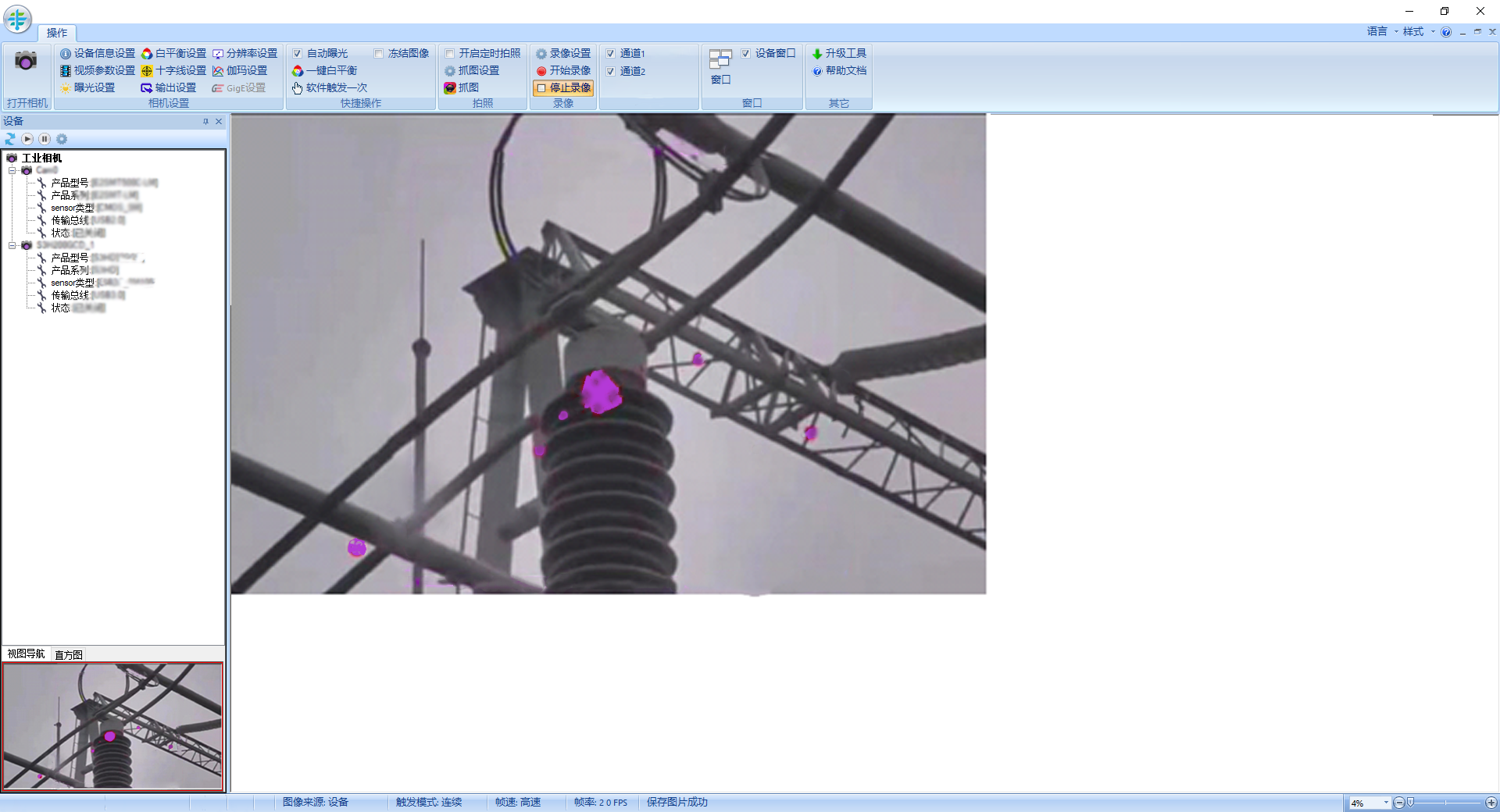Screen dimensions: 1500x812
Task: Stop recording with 停止录像 button
Action: pos(565,88)
